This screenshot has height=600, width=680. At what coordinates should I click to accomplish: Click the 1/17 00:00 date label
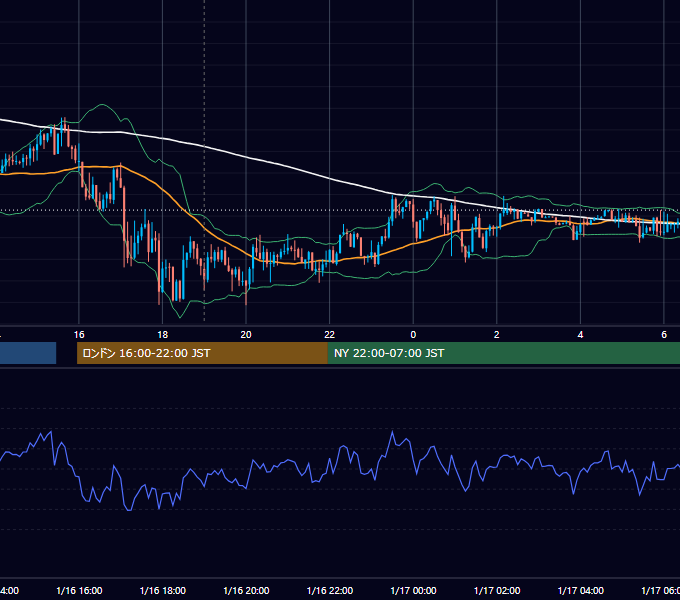tap(413, 591)
